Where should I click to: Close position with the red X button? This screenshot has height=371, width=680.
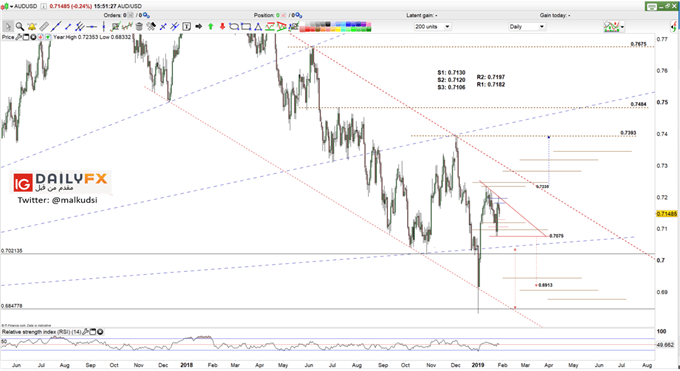pyautogui.click(x=284, y=15)
